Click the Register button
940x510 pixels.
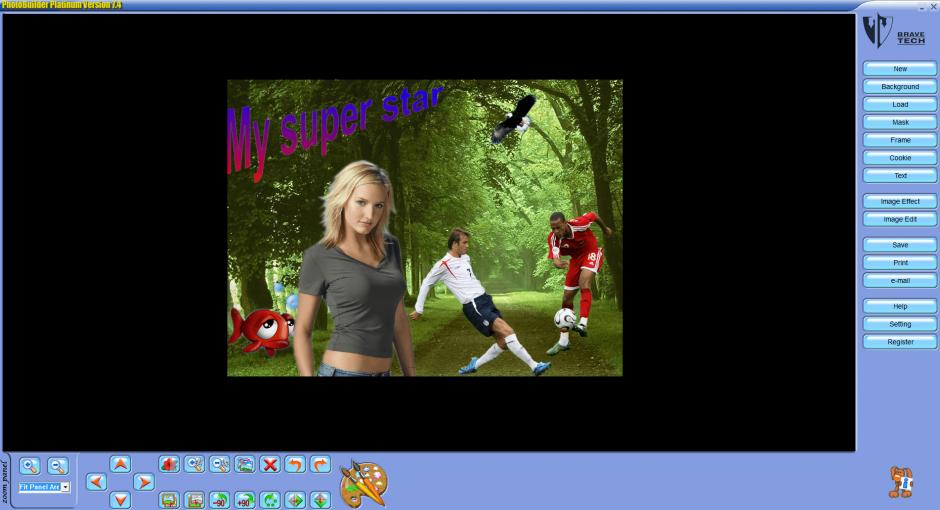[x=900, y=342]
